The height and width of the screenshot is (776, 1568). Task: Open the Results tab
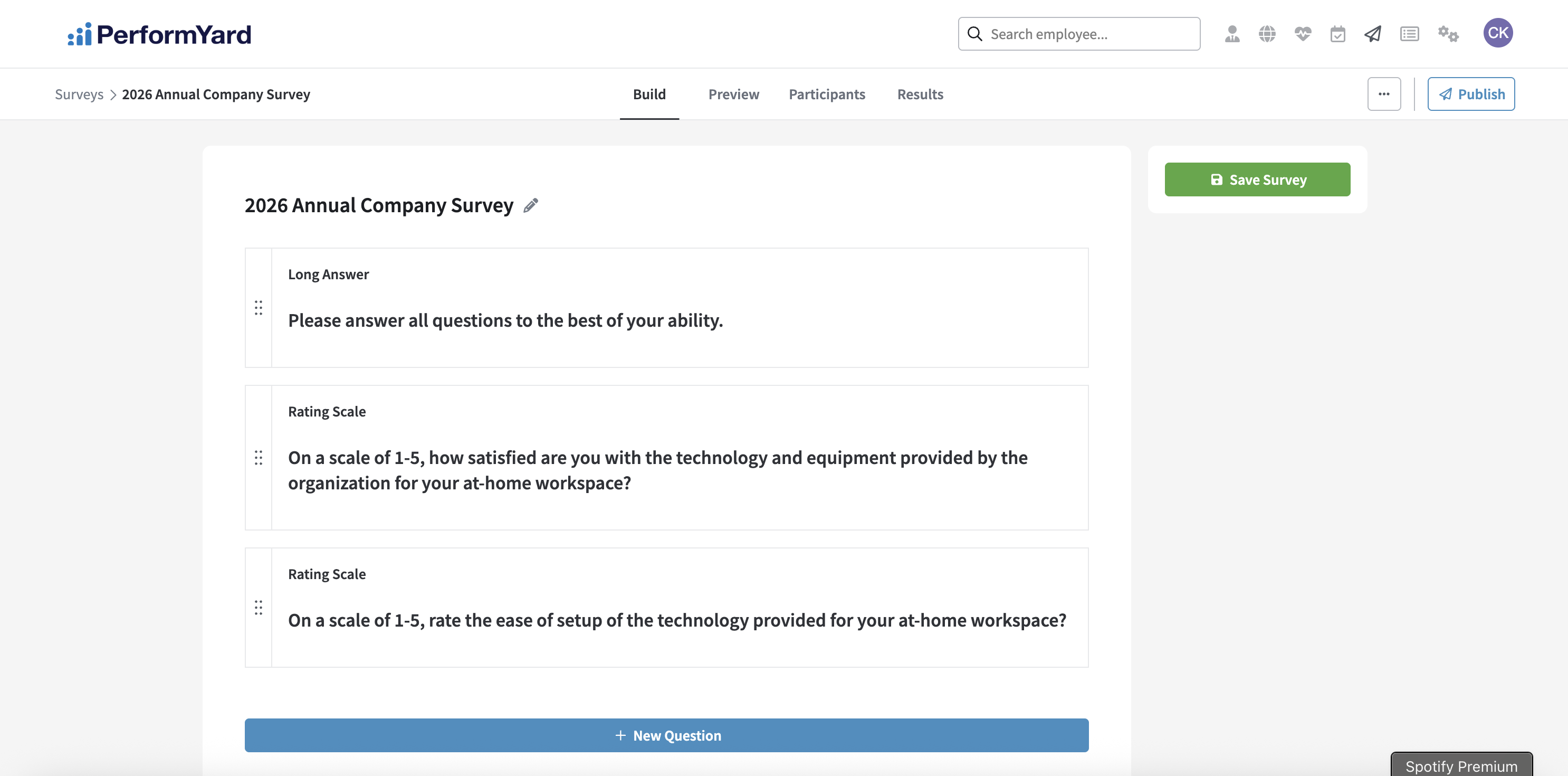pos(920,94)
